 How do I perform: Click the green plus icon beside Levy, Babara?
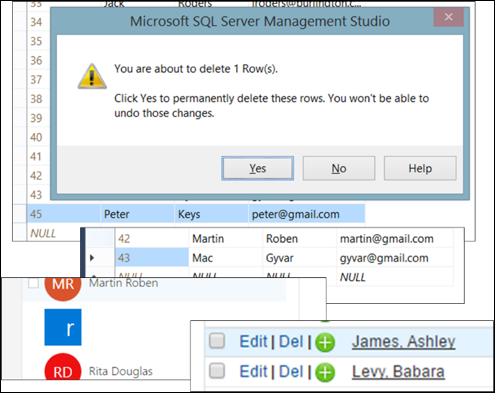point(325,372)
